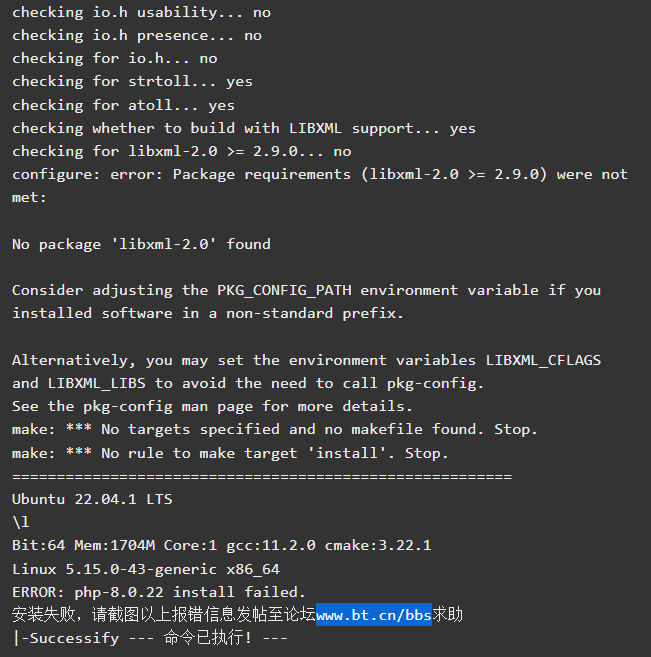Click the 'checking for strtoll... yes' line
This screenshot has width=651, height=657.
pos(132,82)
